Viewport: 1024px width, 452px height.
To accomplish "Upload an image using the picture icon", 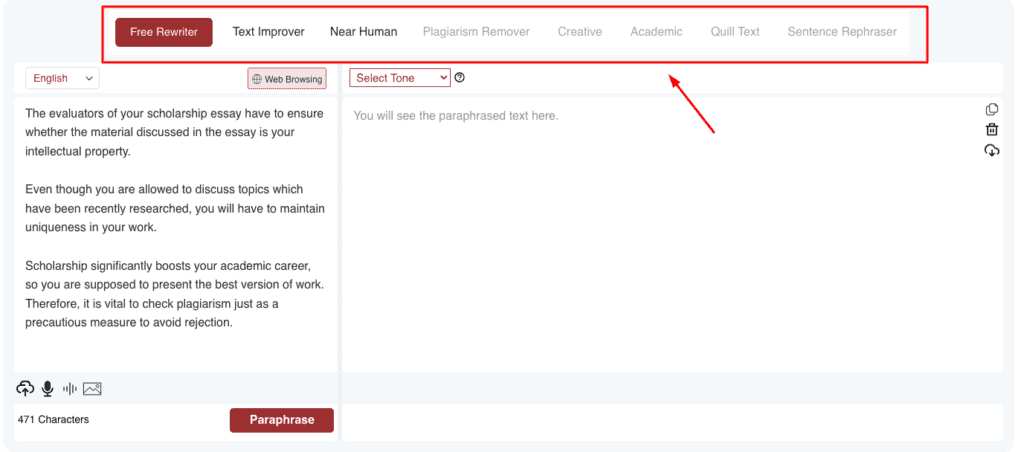I will coord(92,389).
